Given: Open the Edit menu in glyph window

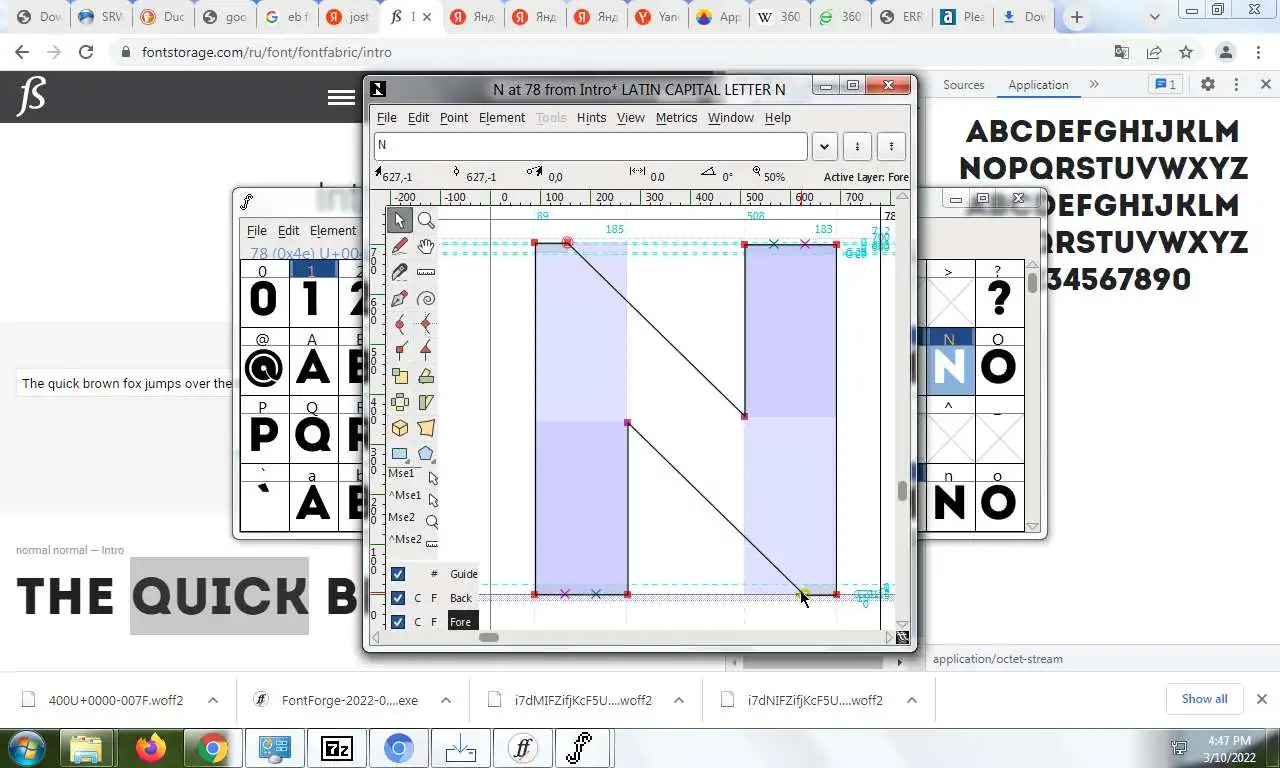Looking at the screenshot, I should pos(418,117).
